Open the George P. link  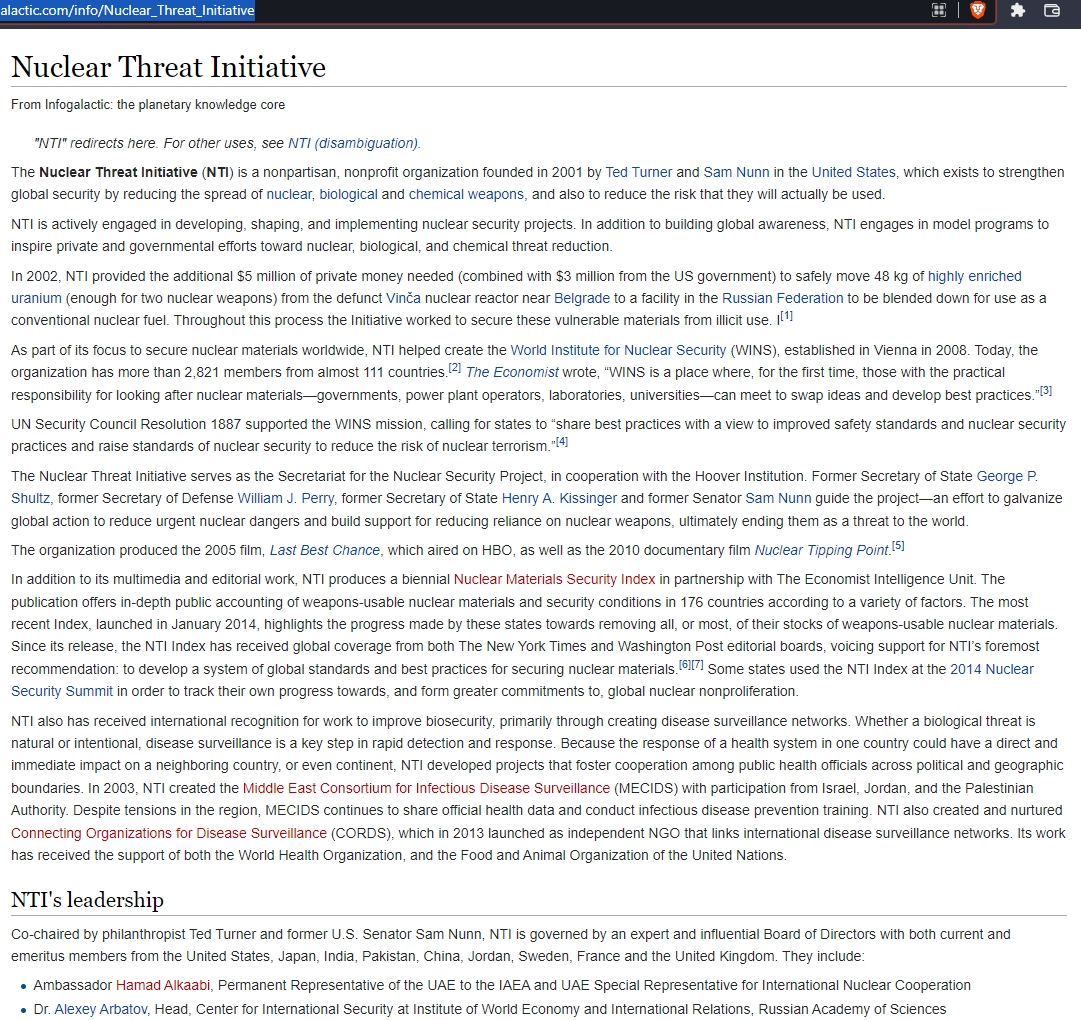tap(1007, 476)
